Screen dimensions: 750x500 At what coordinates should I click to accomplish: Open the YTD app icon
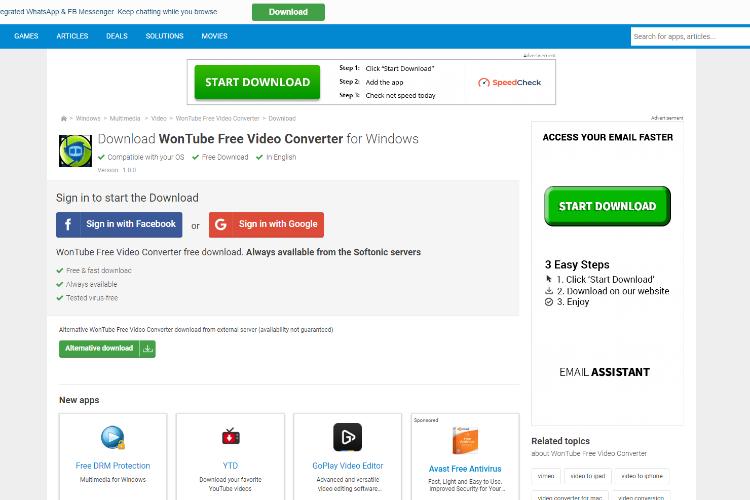231,436
